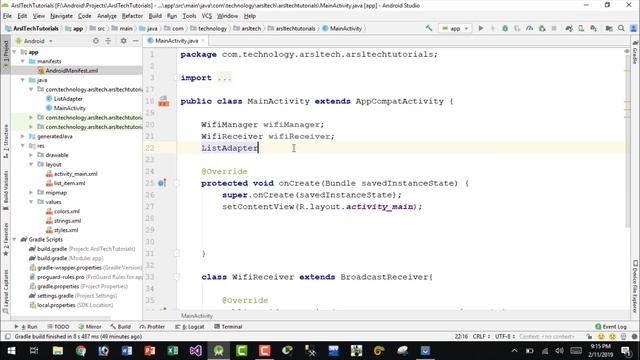Open the AVD Manager device icon
Screen dimensions: 640x360
(581, 28)
